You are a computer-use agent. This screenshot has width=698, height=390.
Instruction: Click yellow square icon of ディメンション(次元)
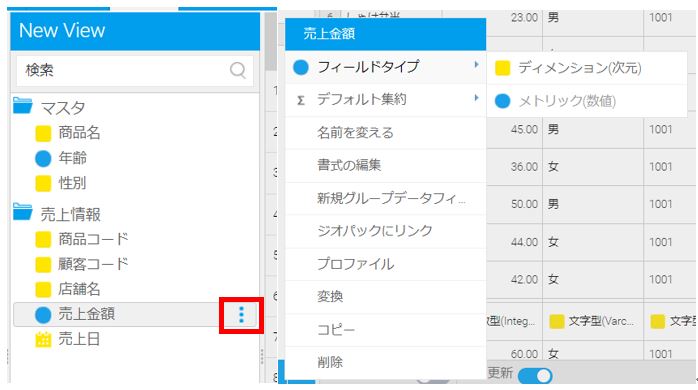(503, 68)
